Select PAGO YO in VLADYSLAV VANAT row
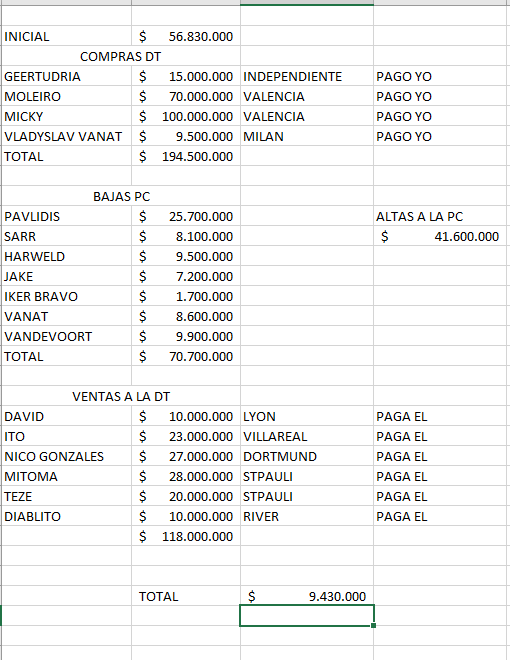This screenshot has width=510, height=660. point(440,136)
